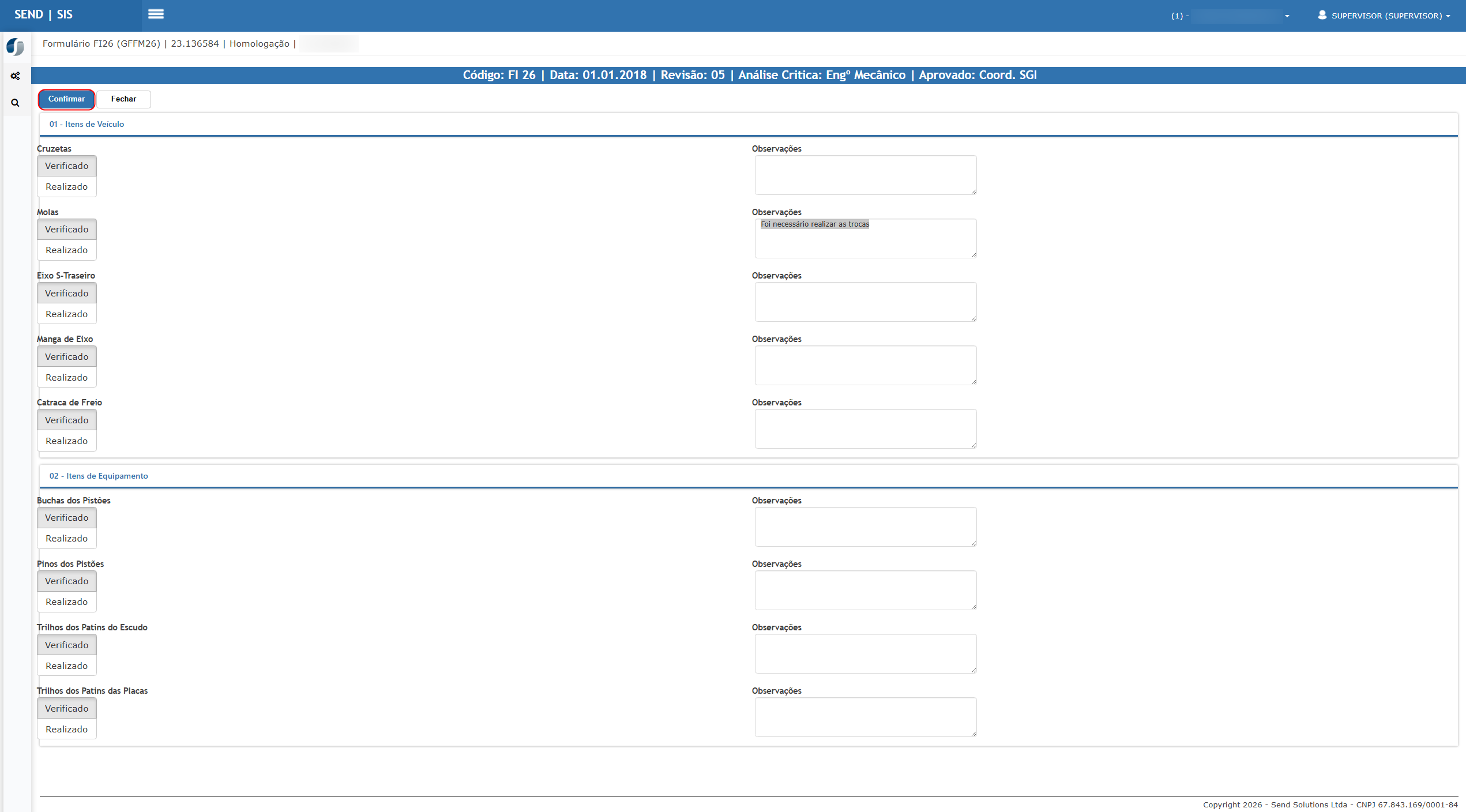
Task: Open the SUPERVISOR user dropdown
Action: pos(1390,16)
